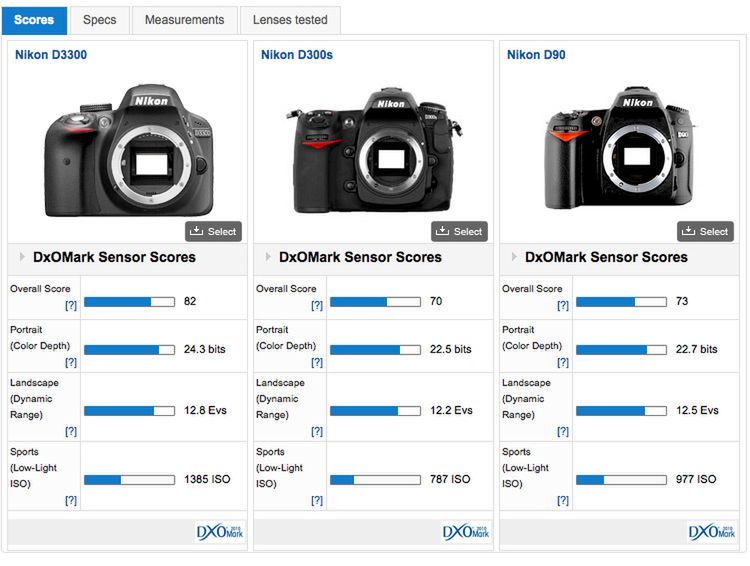Open the Specs tab
This screenshot has width=750, height=566.
coord(99,20)
